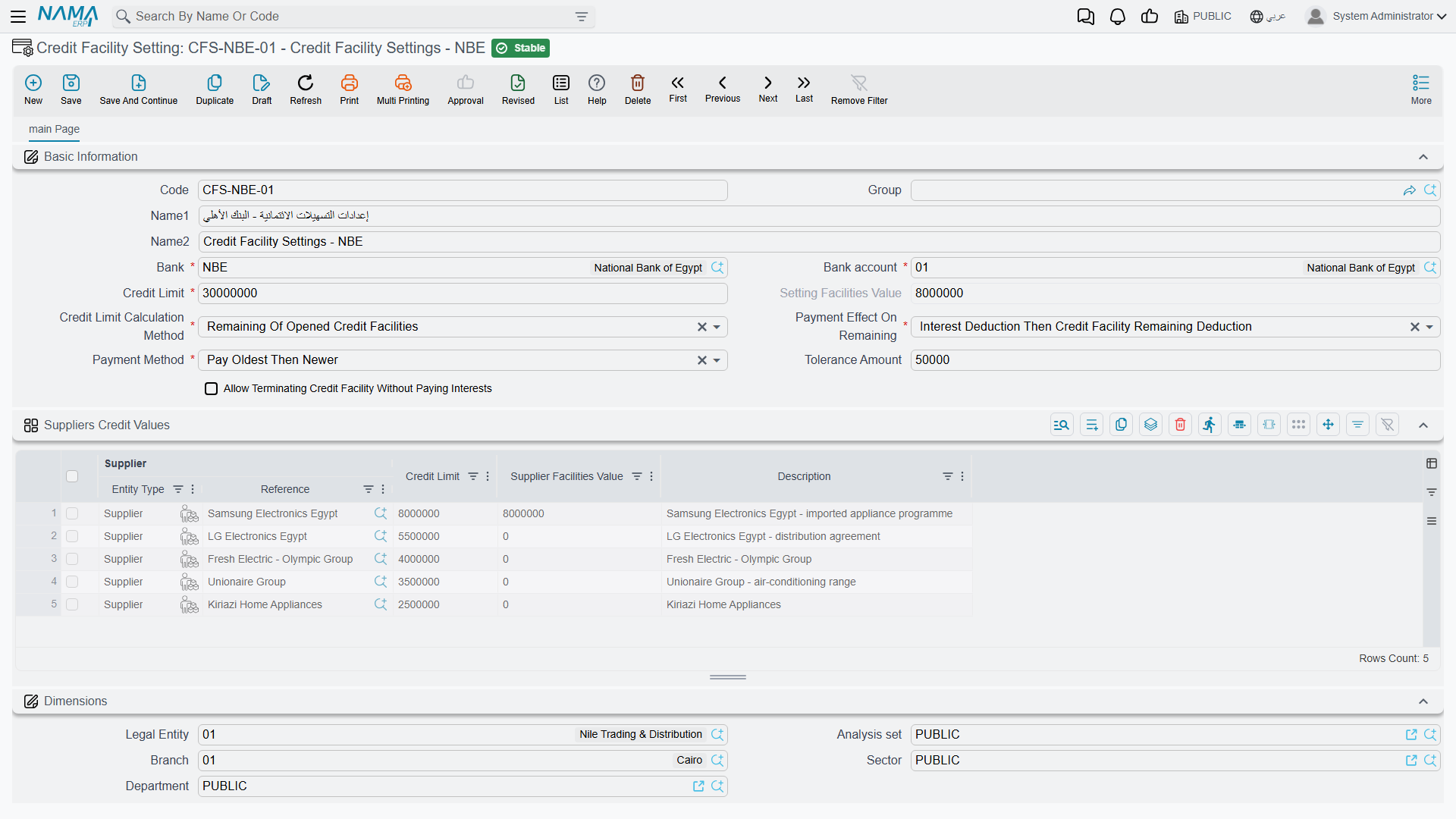Image resolution: width=1456 pixels, height=819 pixels.
Task: Delete selected supplier grid rows
Action: point(1180,425)
